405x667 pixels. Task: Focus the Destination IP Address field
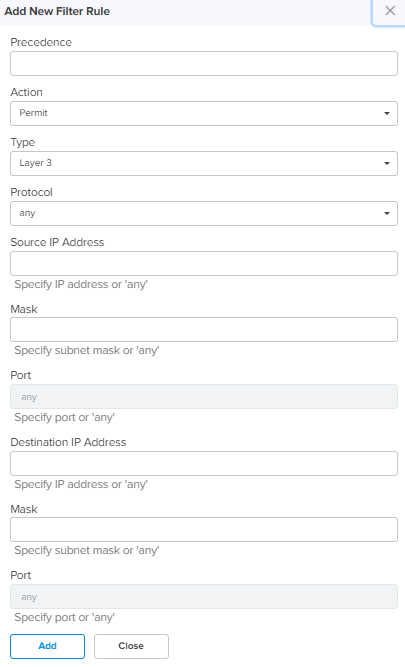click(204, 463)
